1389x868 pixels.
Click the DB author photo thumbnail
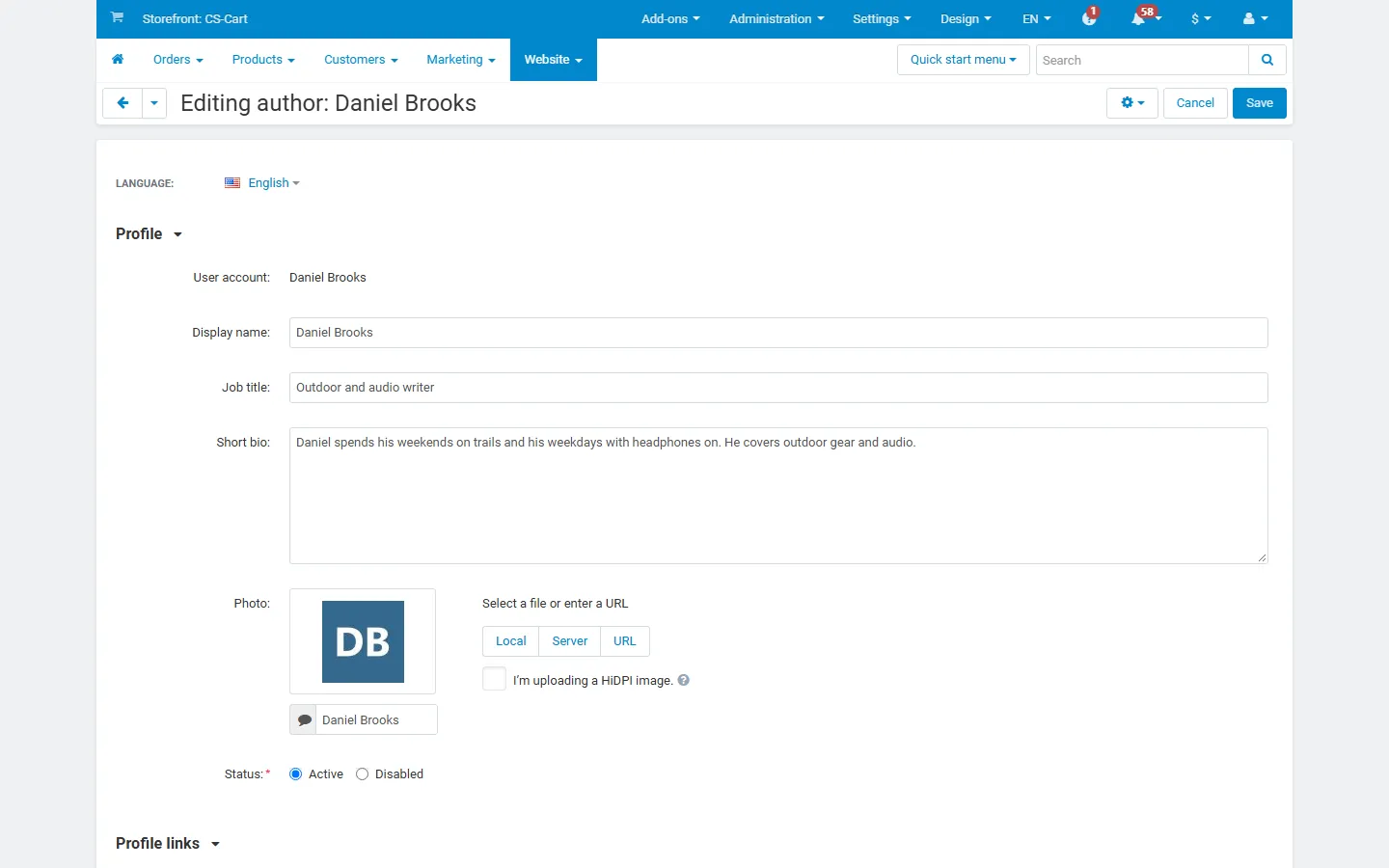pyautogui.click(x=363, y=641)
